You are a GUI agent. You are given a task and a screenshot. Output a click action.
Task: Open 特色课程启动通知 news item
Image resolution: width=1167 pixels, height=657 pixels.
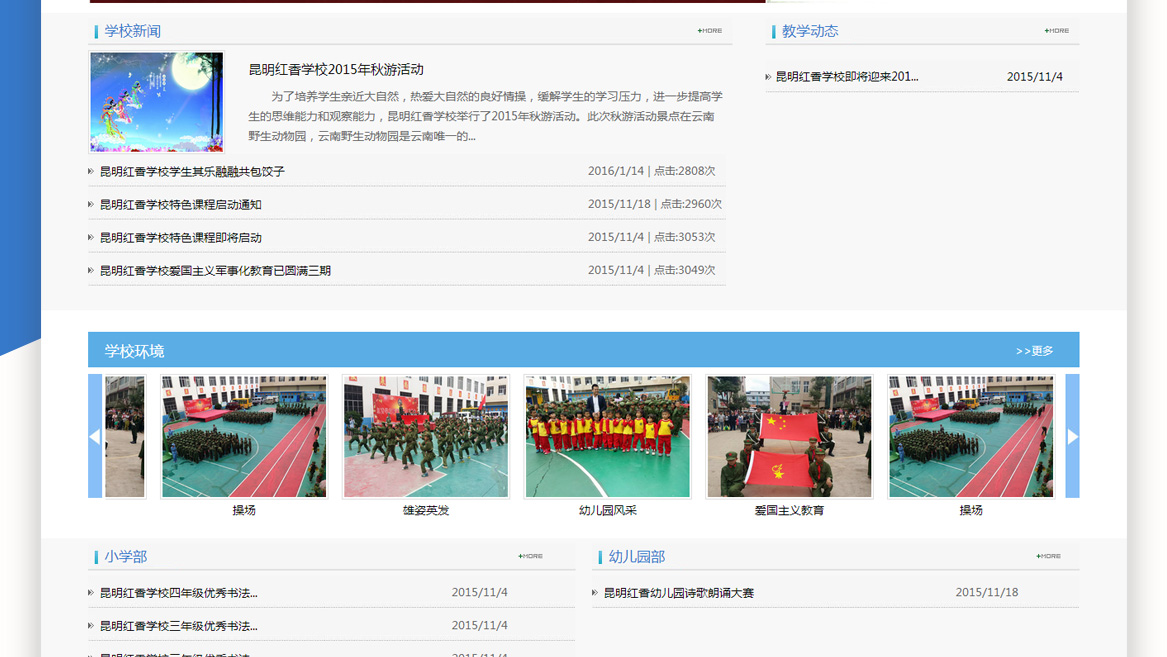[180, 205]
